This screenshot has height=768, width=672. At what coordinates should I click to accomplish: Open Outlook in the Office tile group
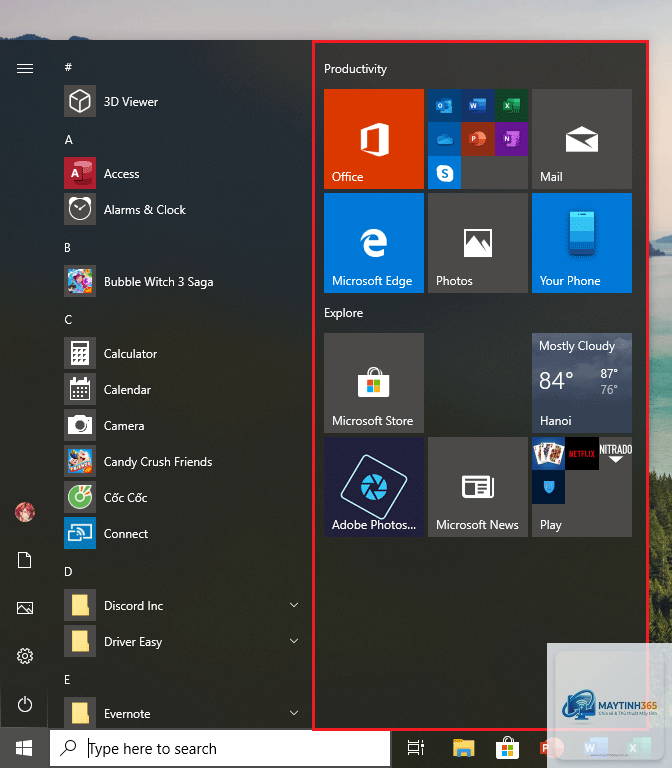444,105
